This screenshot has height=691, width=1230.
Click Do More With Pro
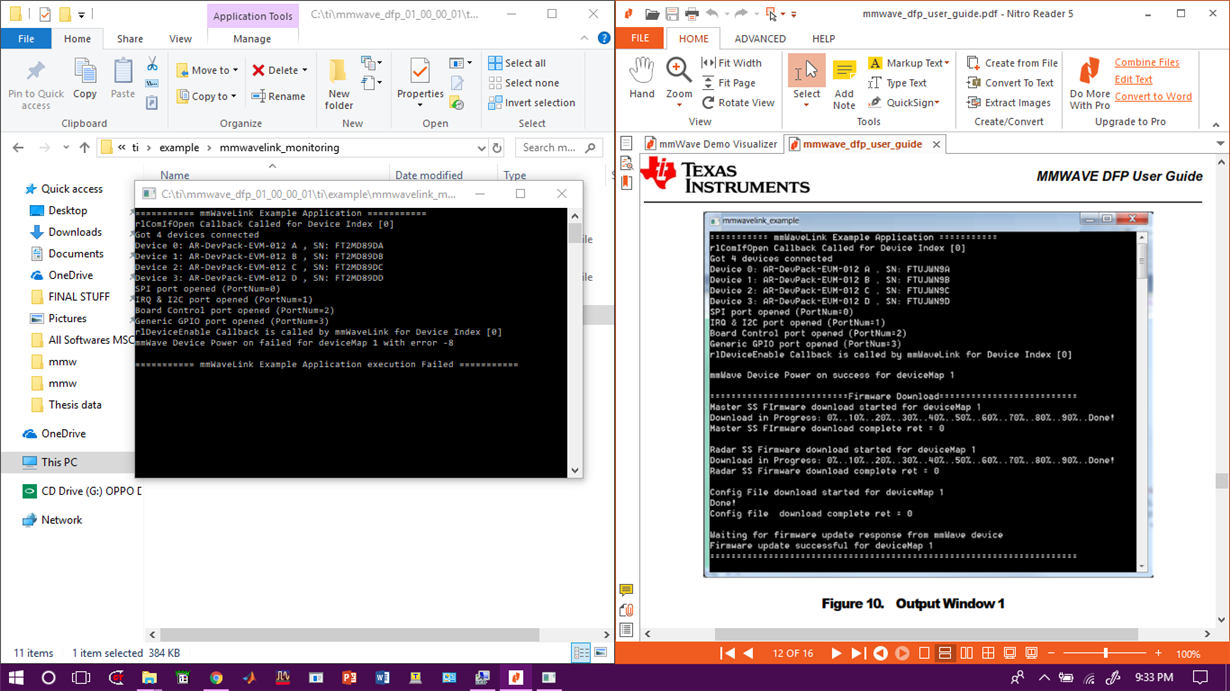pyautogui.click(x=1089, y=83)
